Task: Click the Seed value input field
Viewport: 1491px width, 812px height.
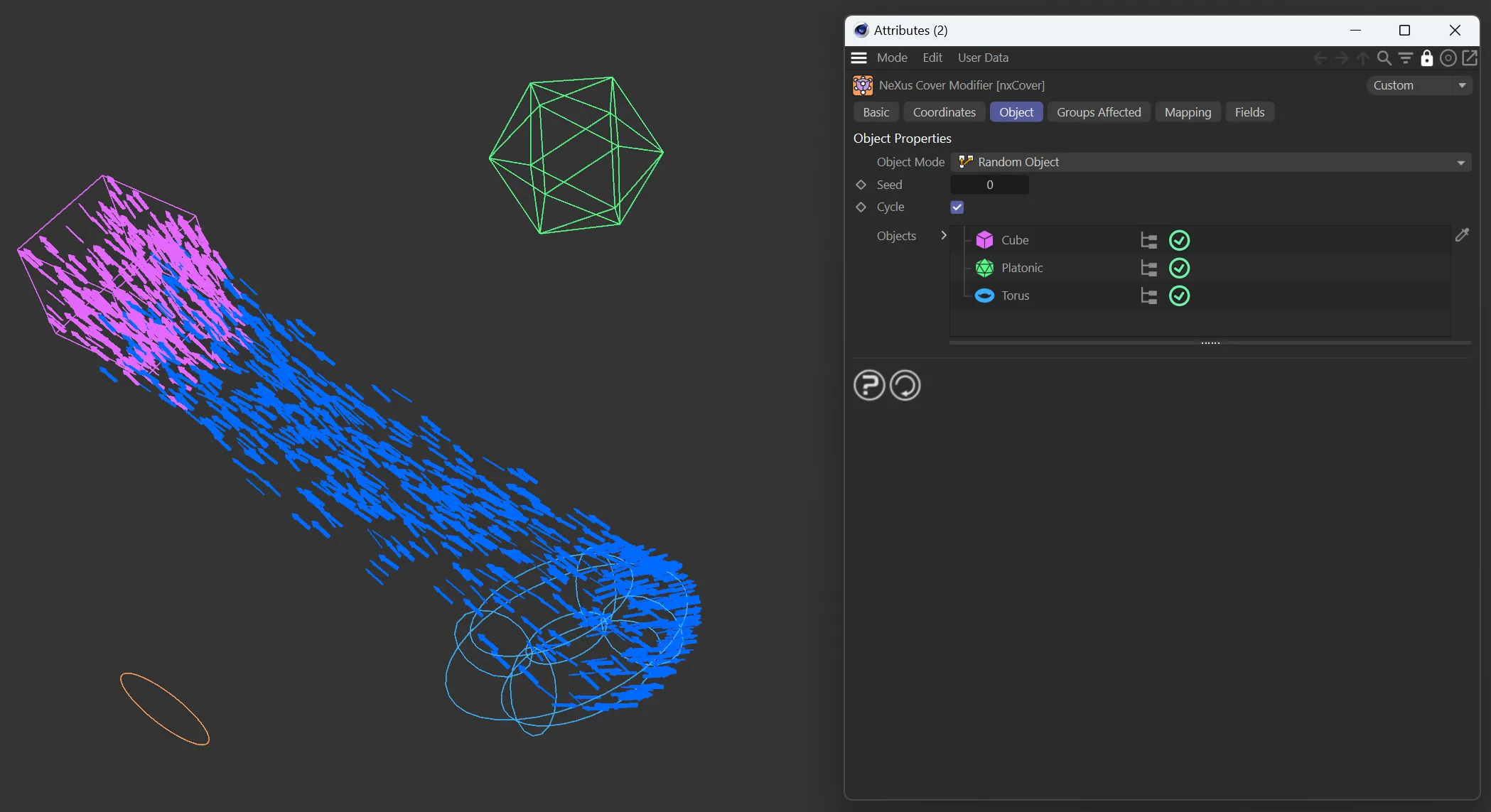Action: [989, 185]
